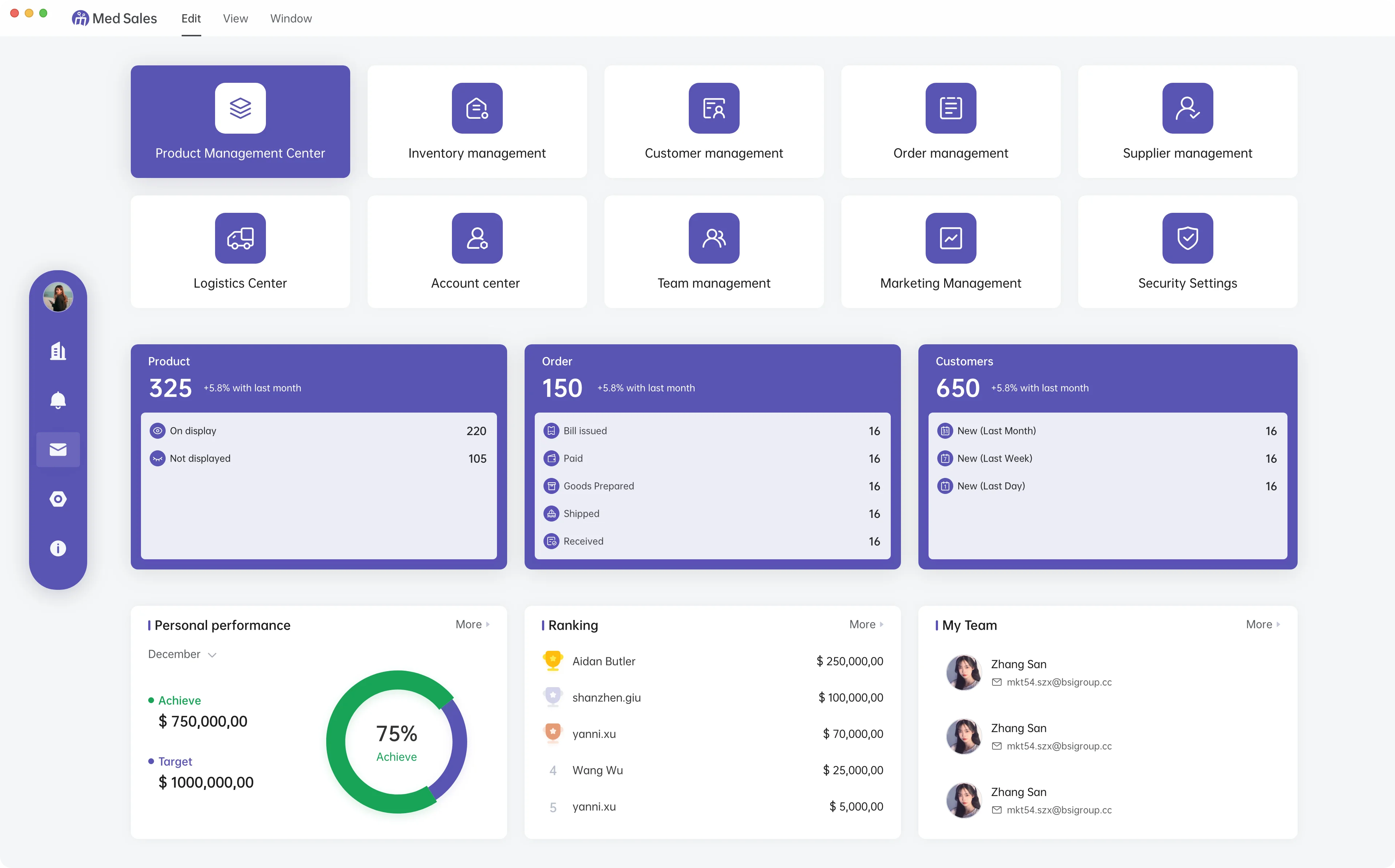Screen dimensions: 1395x868
Task: Open the notifications bell in the sidebar
Action: 57,400
